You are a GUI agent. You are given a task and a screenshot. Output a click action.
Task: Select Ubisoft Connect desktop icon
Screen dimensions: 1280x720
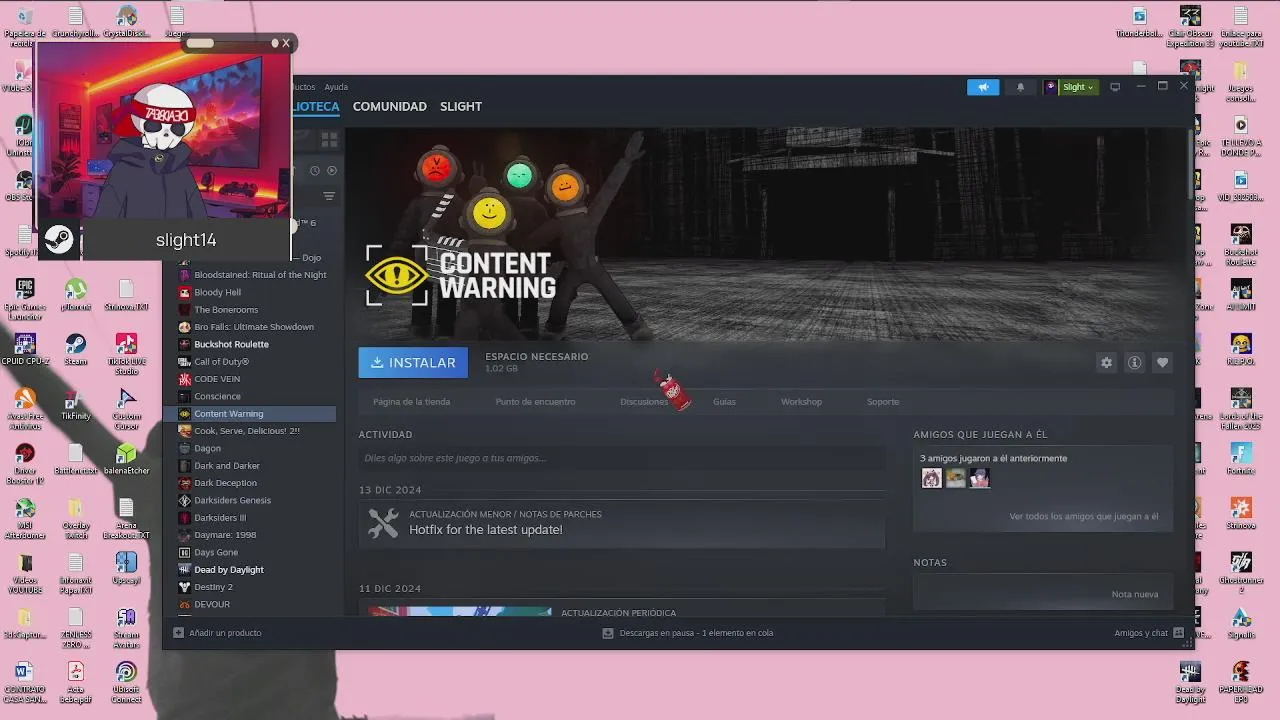click(x=126, y=684)
